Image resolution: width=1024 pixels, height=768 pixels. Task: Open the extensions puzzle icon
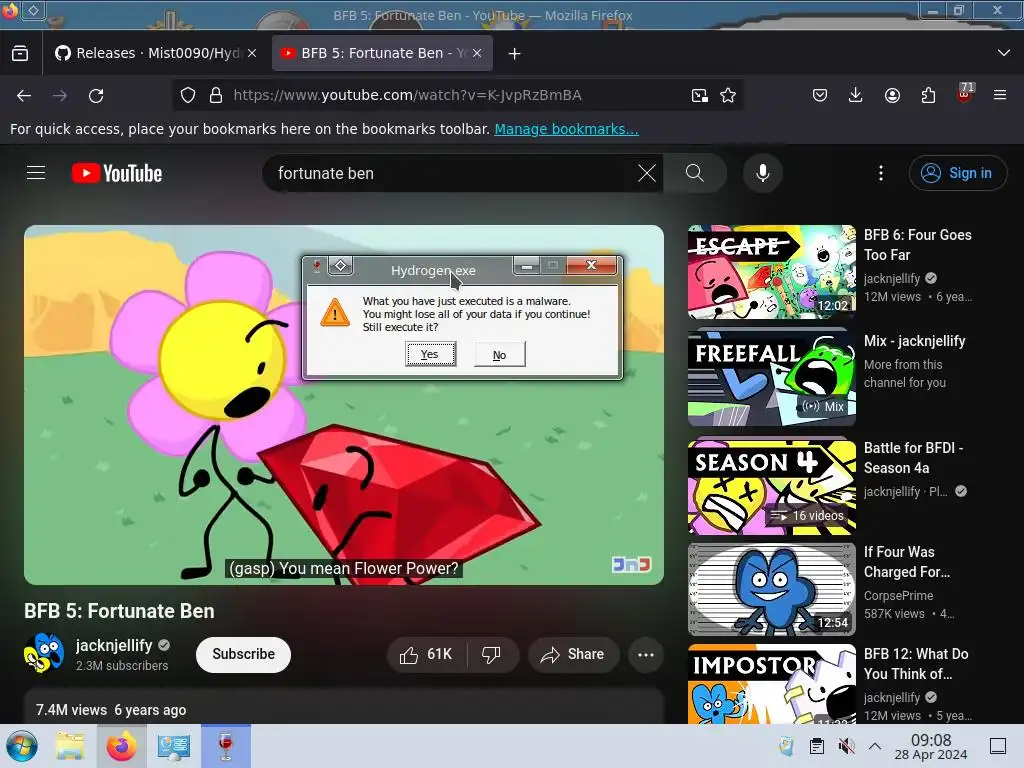(x=928, y=95)
